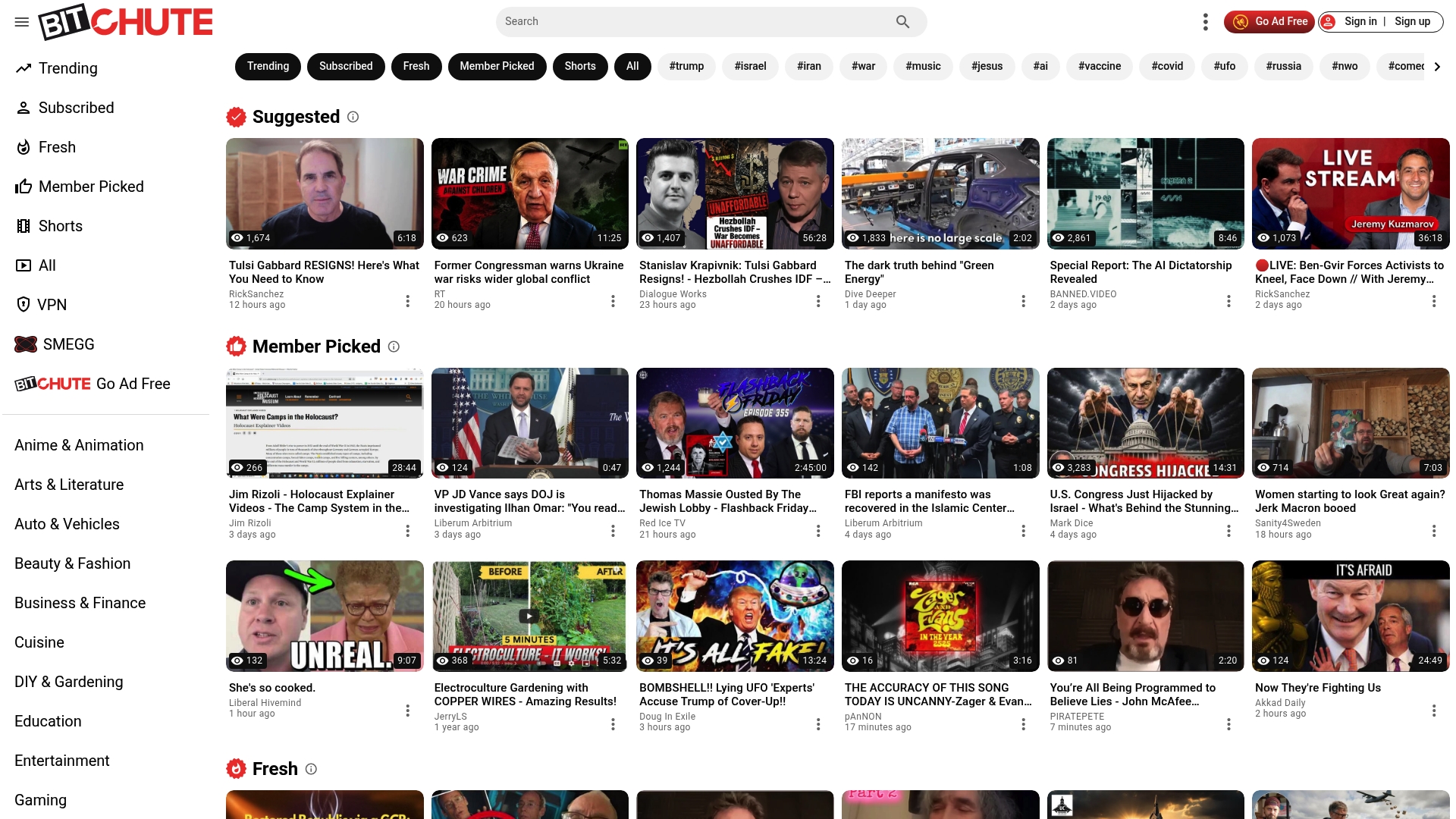Open the Auto & Vehicles category
The width and height of the screenshot is (1456, 819).
(67, 524)
